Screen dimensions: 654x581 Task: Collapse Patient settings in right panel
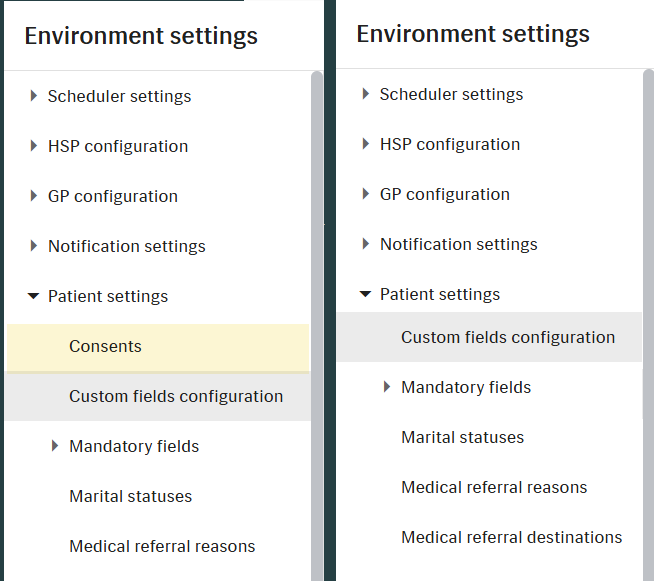(x=365, y=294)
